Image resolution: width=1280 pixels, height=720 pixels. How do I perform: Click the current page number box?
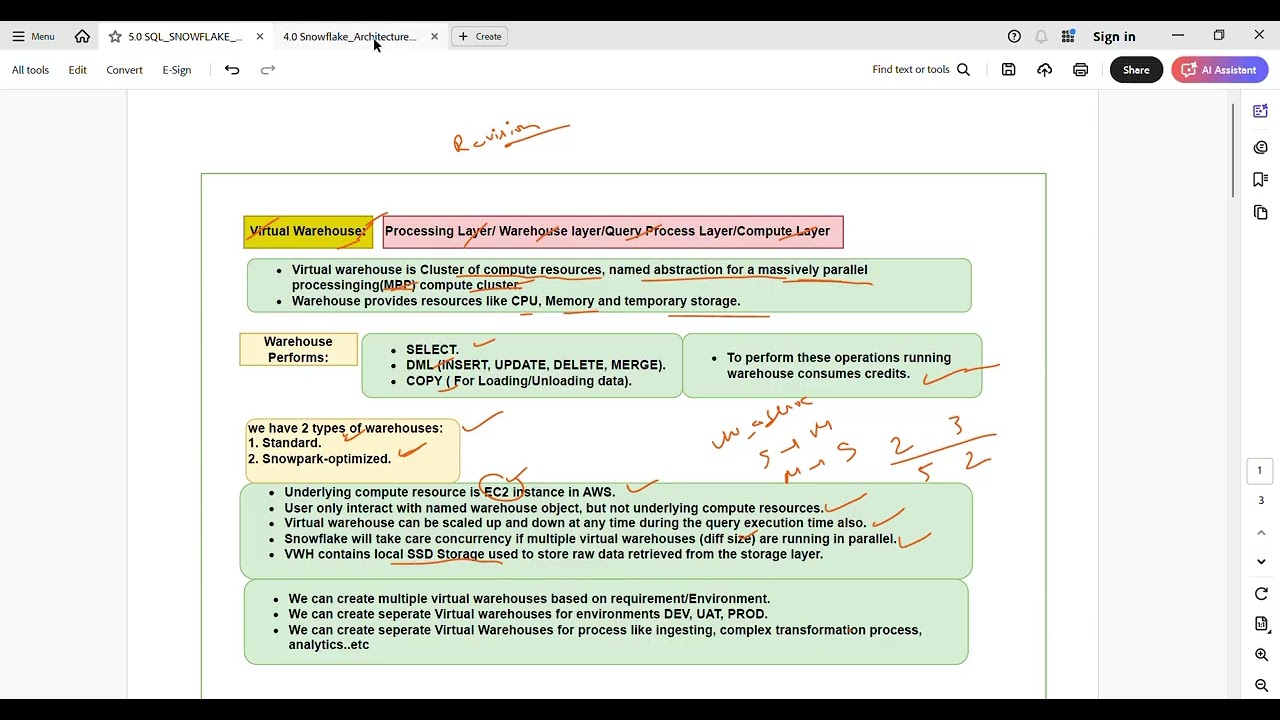(1260, 471)
